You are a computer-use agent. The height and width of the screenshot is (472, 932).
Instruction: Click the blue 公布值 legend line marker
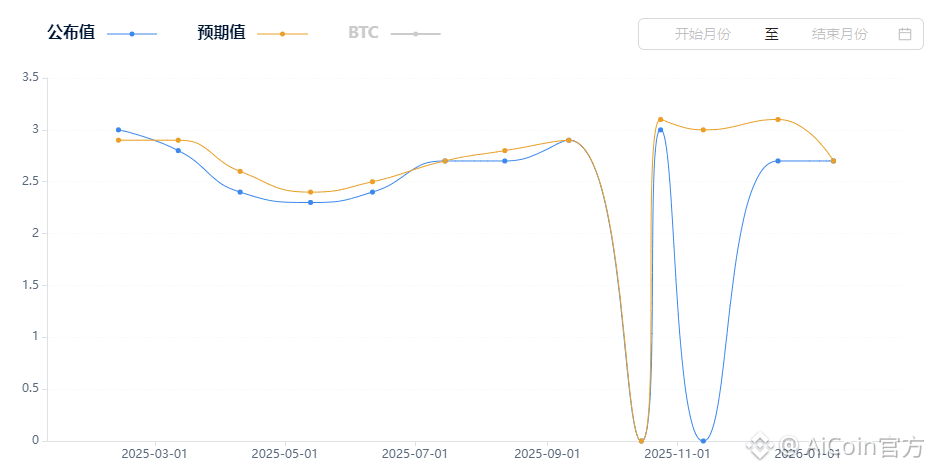click(x=132, y=34)
